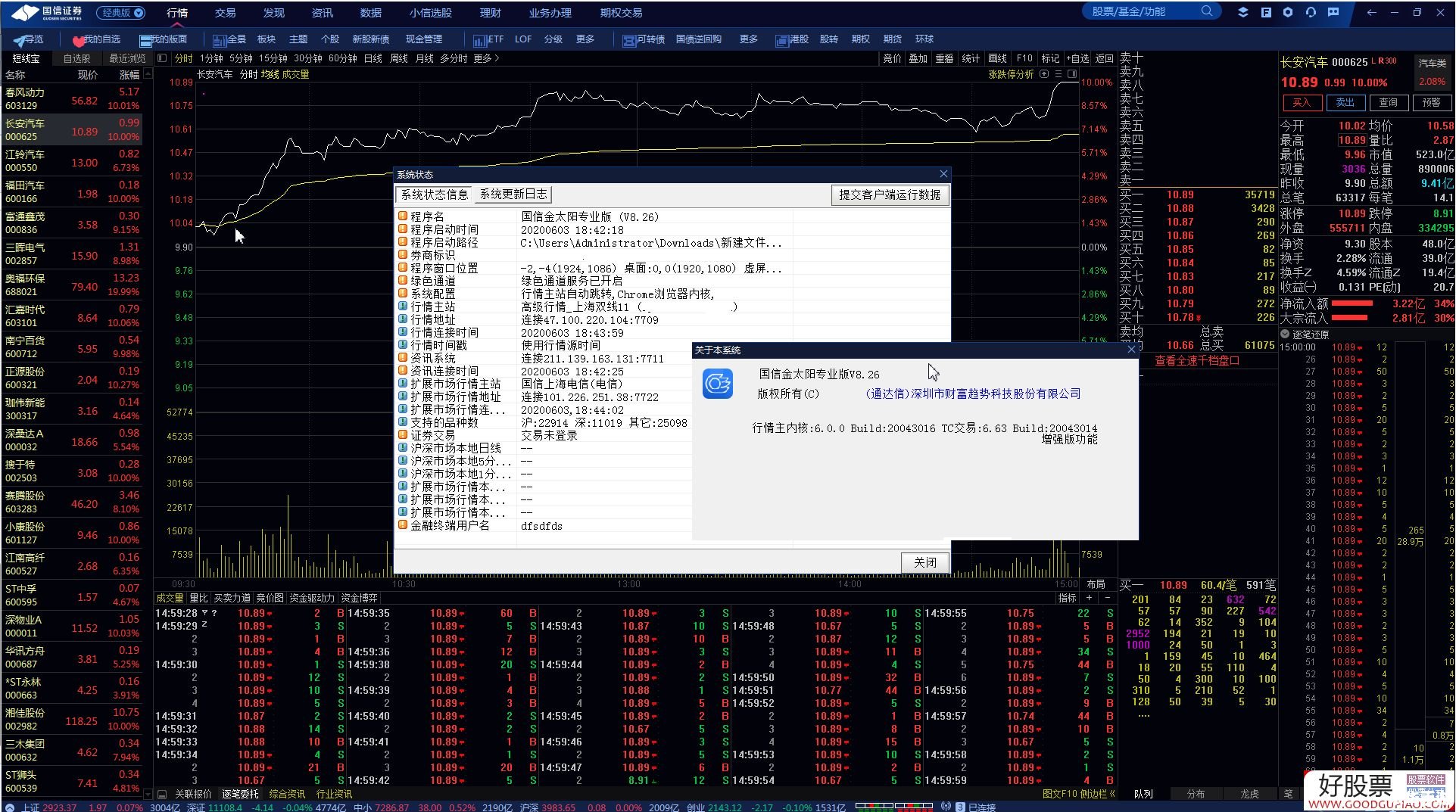The width and height of the screenshot is (1456, 812).
Task: Open the chat message icon in the title bar
Action: pos(1333,12)
